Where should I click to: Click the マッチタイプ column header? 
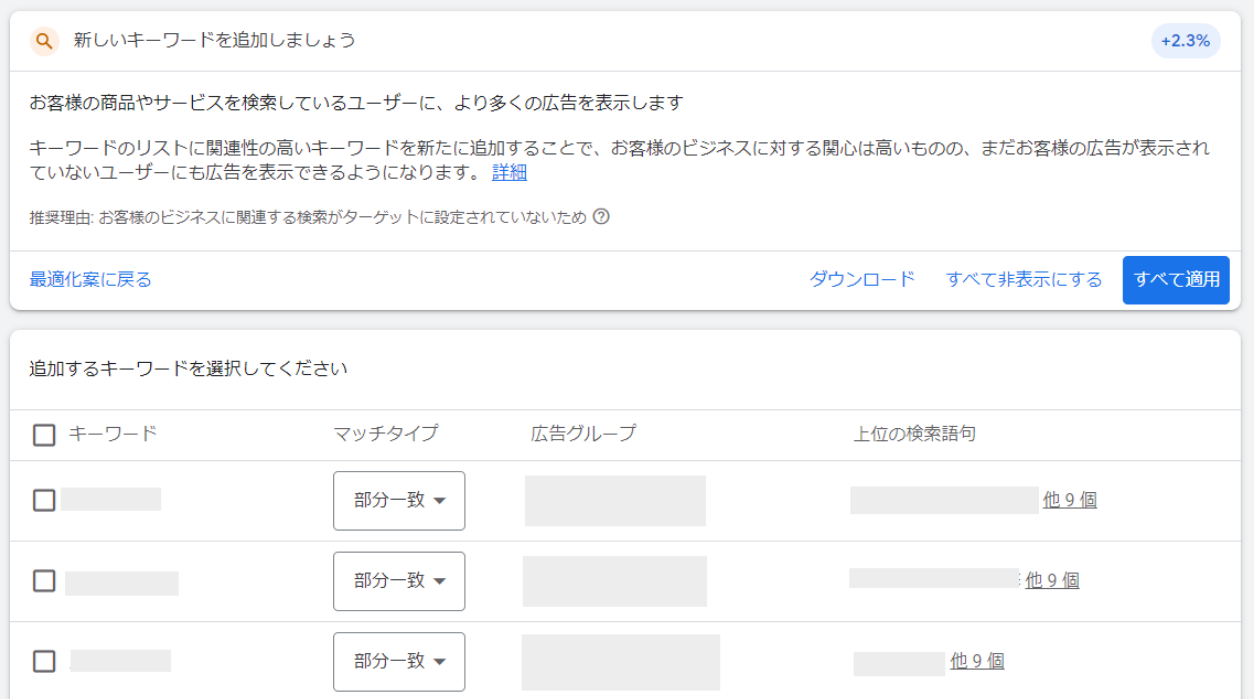(x=386, y=434)
